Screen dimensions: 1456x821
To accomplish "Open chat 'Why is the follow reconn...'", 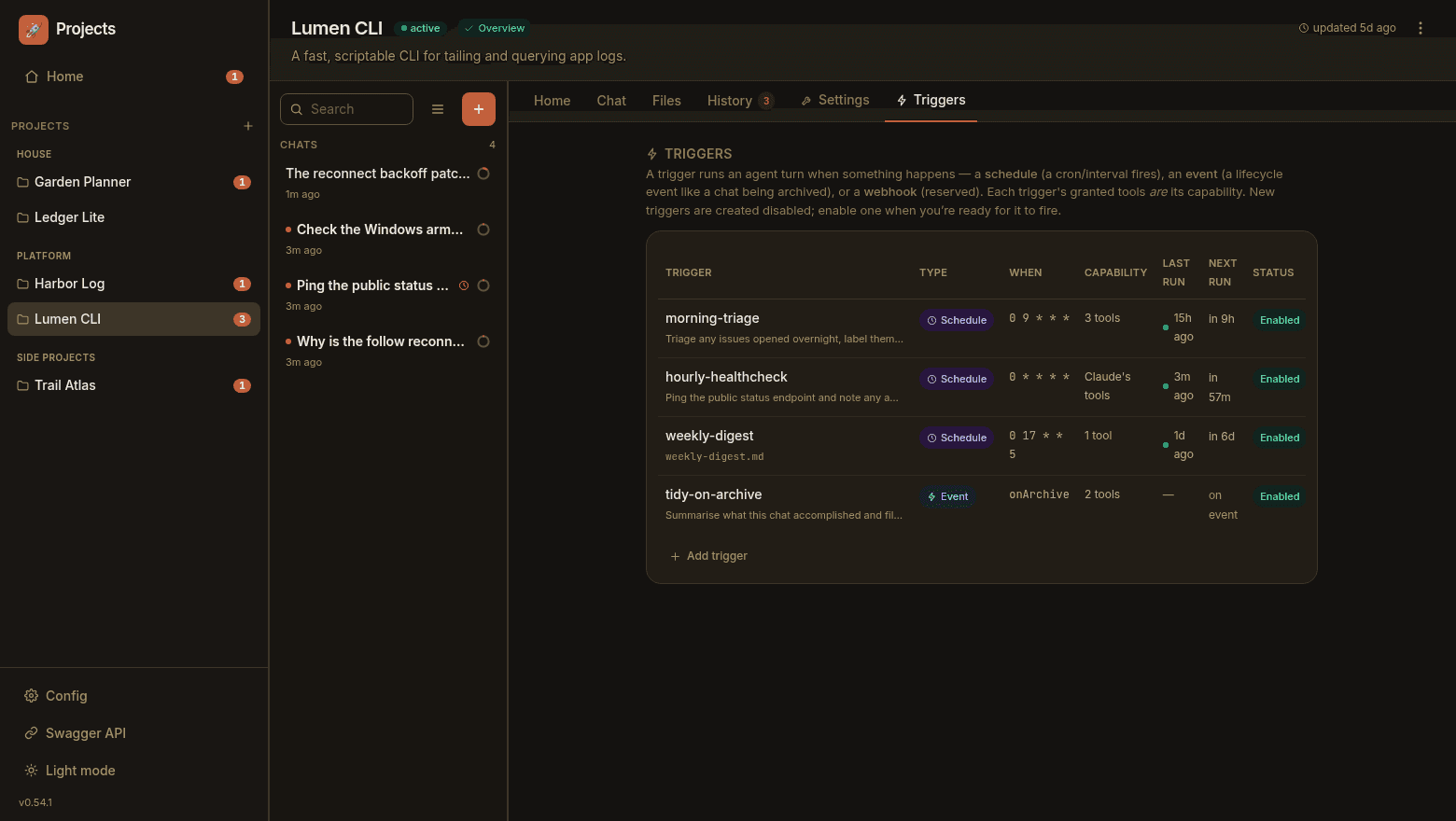I will [387, 351].
